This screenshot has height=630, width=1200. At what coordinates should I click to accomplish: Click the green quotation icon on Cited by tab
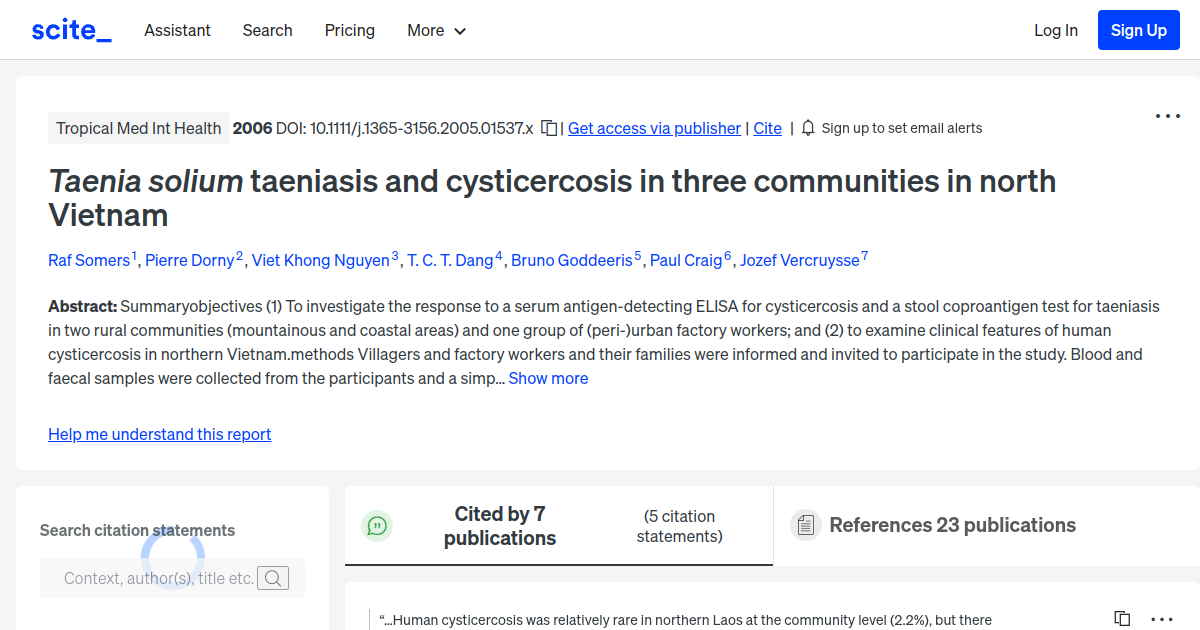377,525
